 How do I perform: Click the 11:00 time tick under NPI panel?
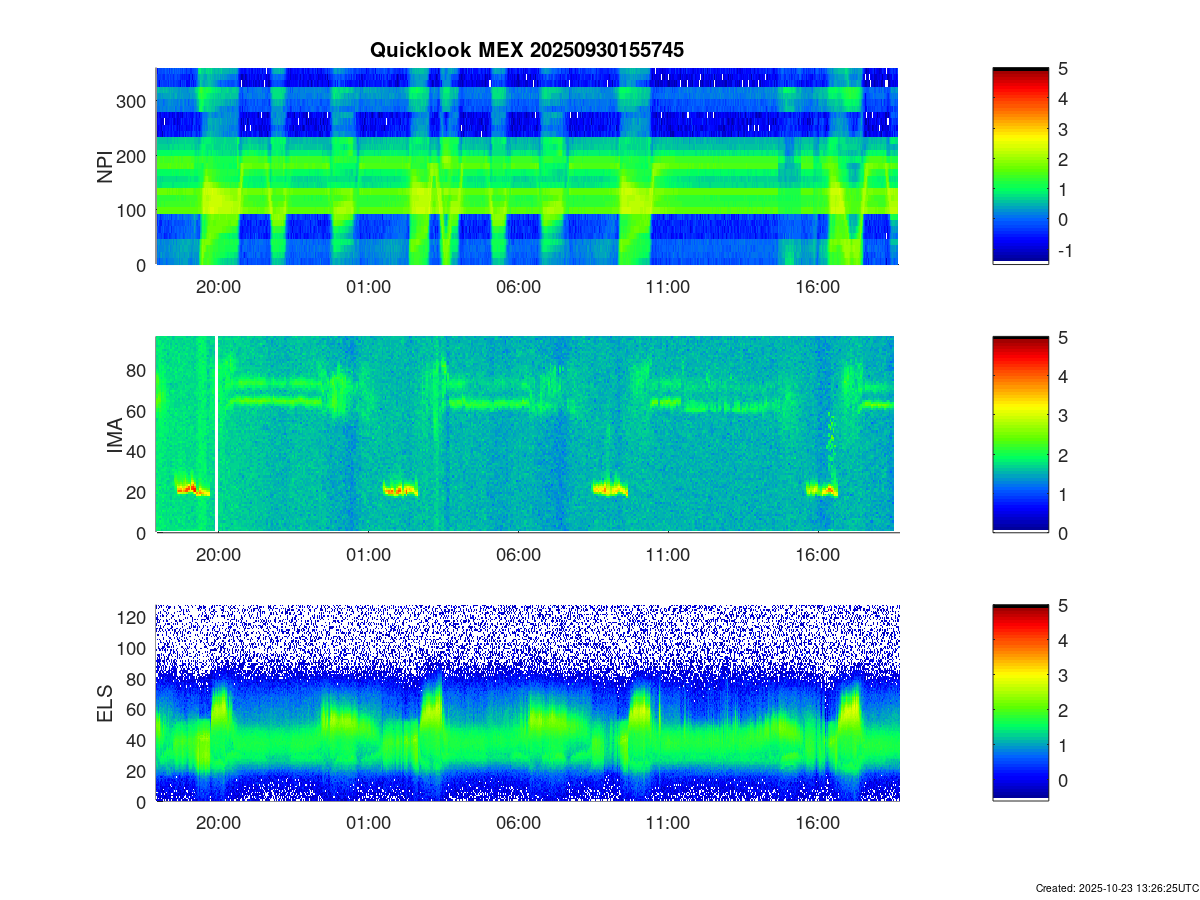coord(667,286)
